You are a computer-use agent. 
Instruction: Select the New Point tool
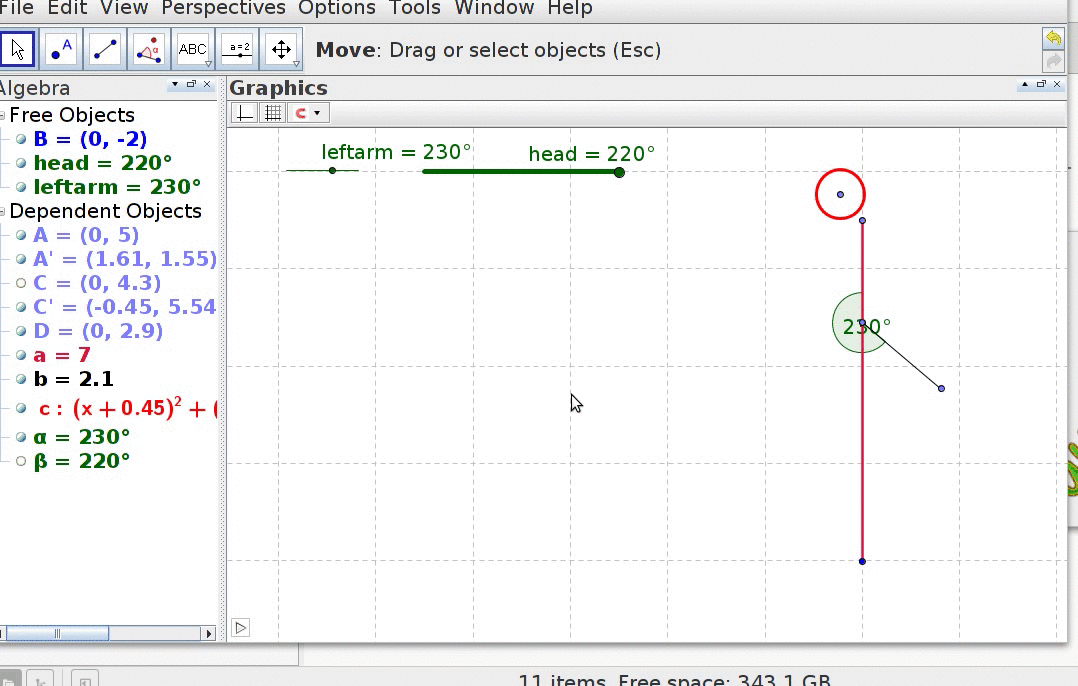[61, 49]
